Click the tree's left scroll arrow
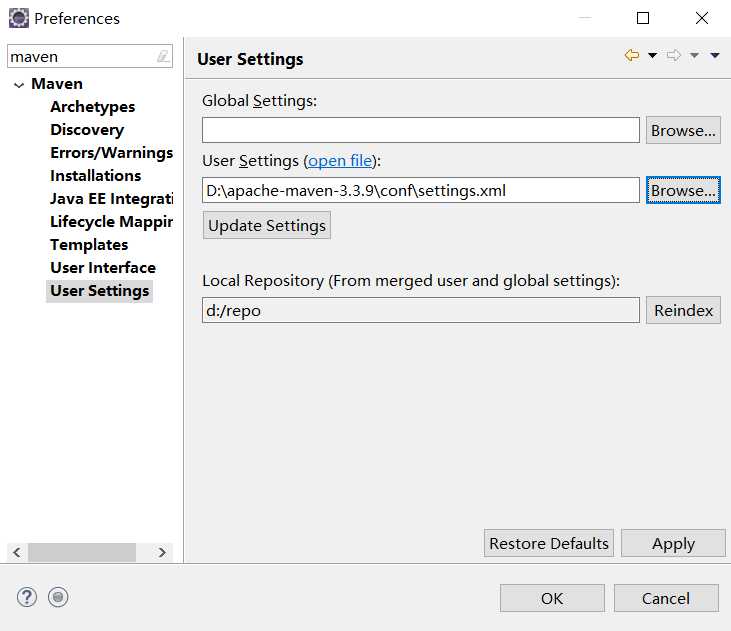 tap(17, 552)
